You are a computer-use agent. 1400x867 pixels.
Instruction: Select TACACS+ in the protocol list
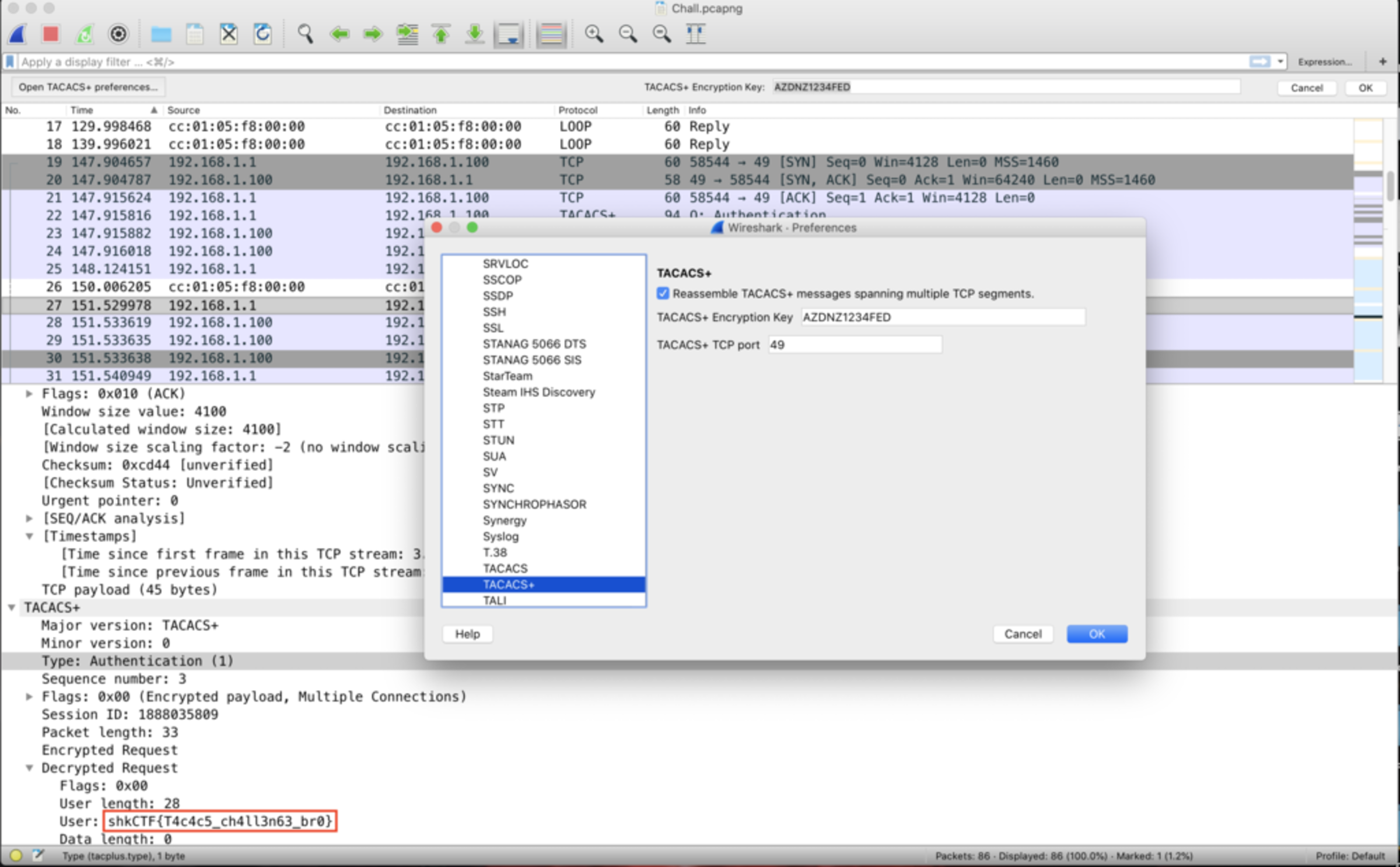544,584
